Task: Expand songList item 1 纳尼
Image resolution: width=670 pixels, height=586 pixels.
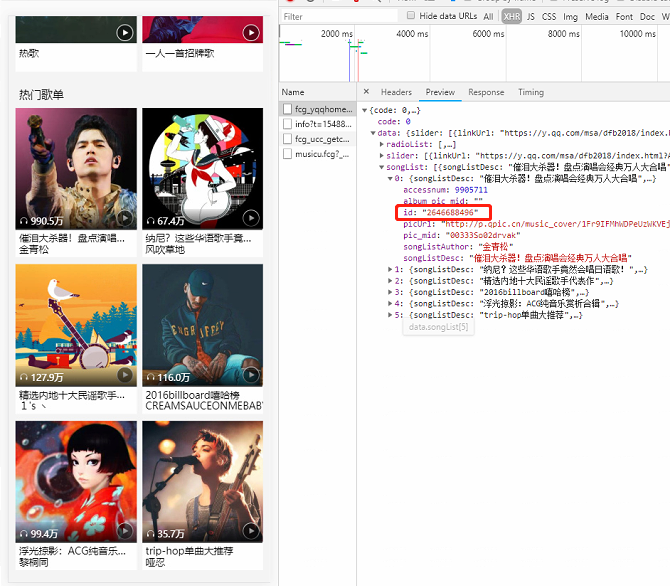Action: click(x=390, y=269)
